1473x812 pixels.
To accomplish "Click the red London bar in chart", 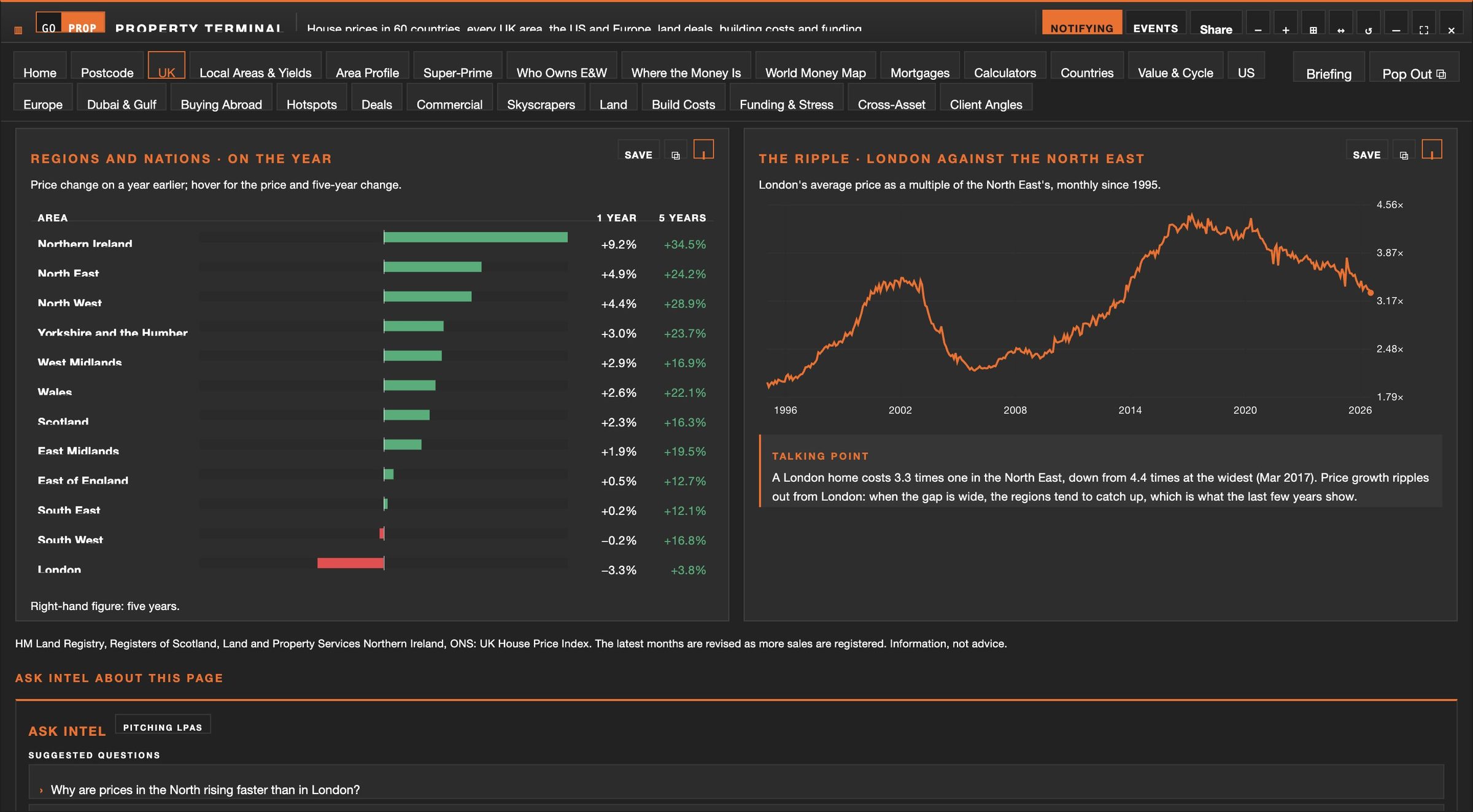I will 350,563.
